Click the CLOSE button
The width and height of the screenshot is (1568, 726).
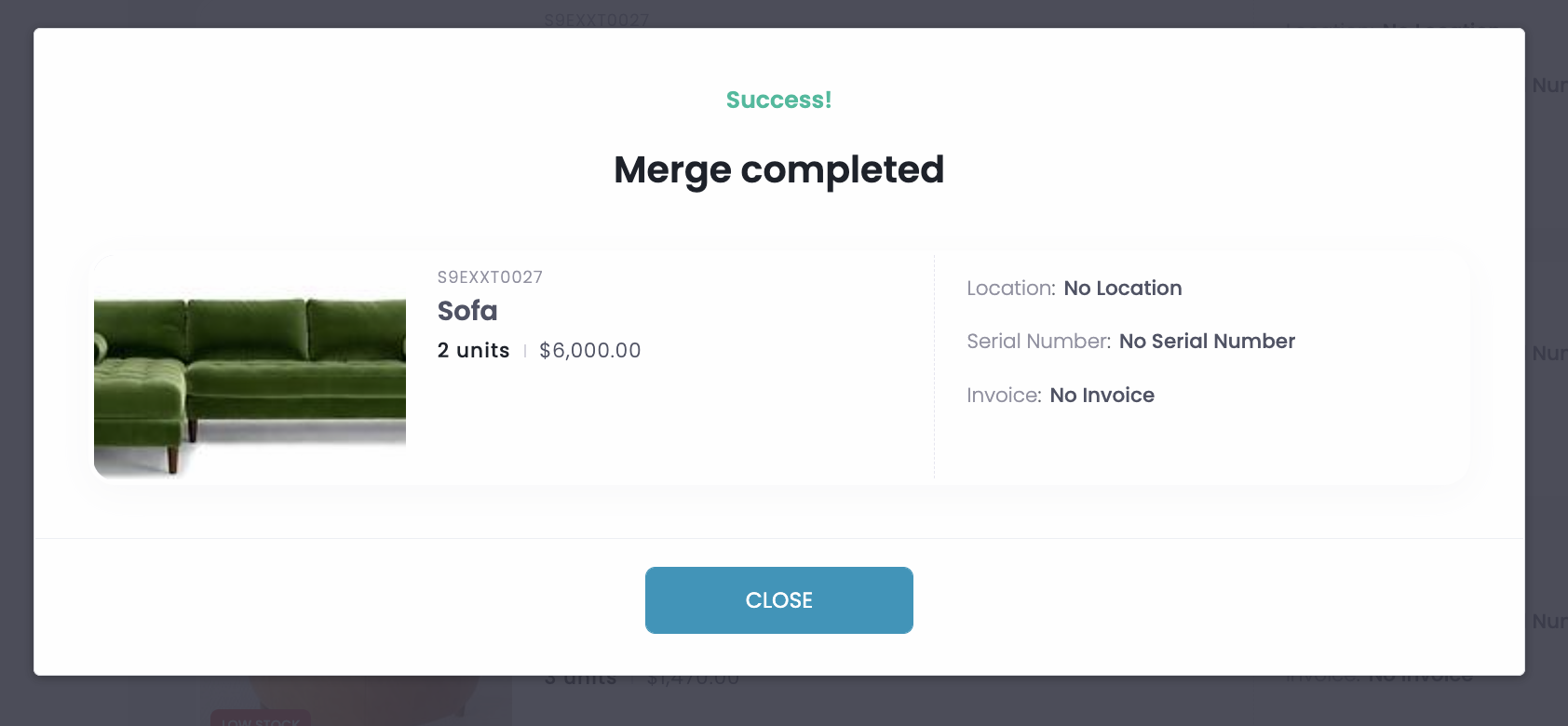778,600
